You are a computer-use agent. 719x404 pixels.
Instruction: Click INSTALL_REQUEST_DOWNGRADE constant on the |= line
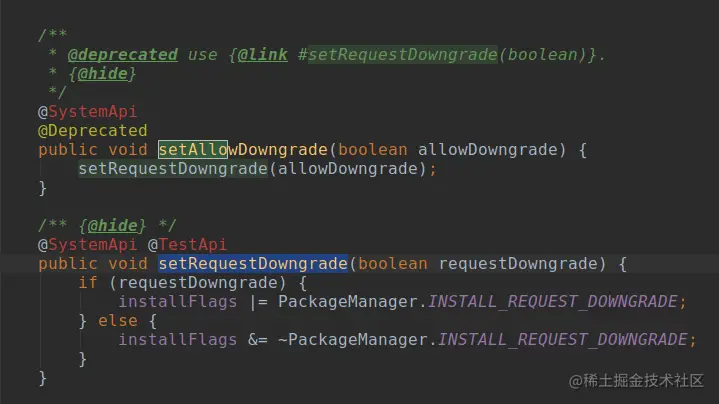click(553, 302)
